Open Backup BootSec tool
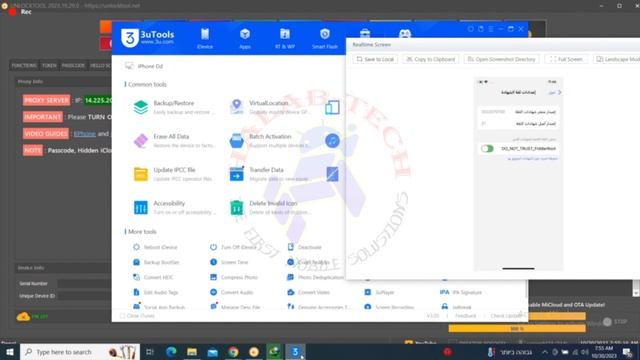This screenshot has height=360, width=640. click(x=156, y=262)
